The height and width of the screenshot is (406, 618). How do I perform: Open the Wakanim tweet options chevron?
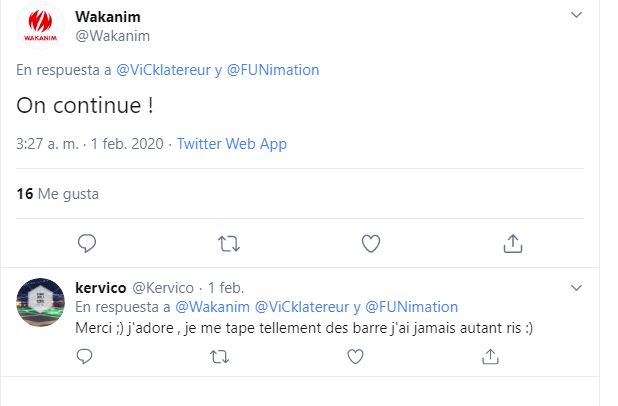tap(576, 16)
